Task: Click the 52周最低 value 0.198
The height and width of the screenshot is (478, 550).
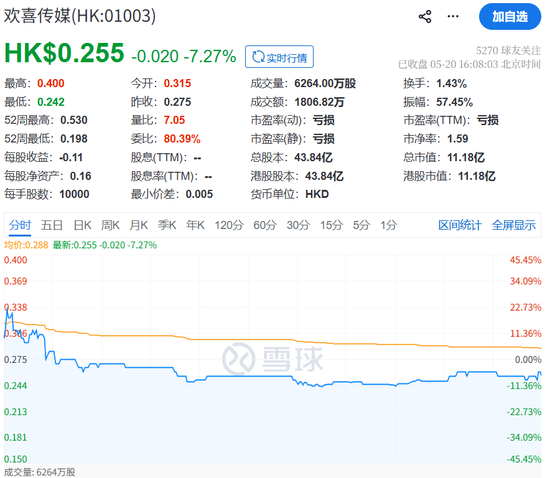Action: (74, 139)
